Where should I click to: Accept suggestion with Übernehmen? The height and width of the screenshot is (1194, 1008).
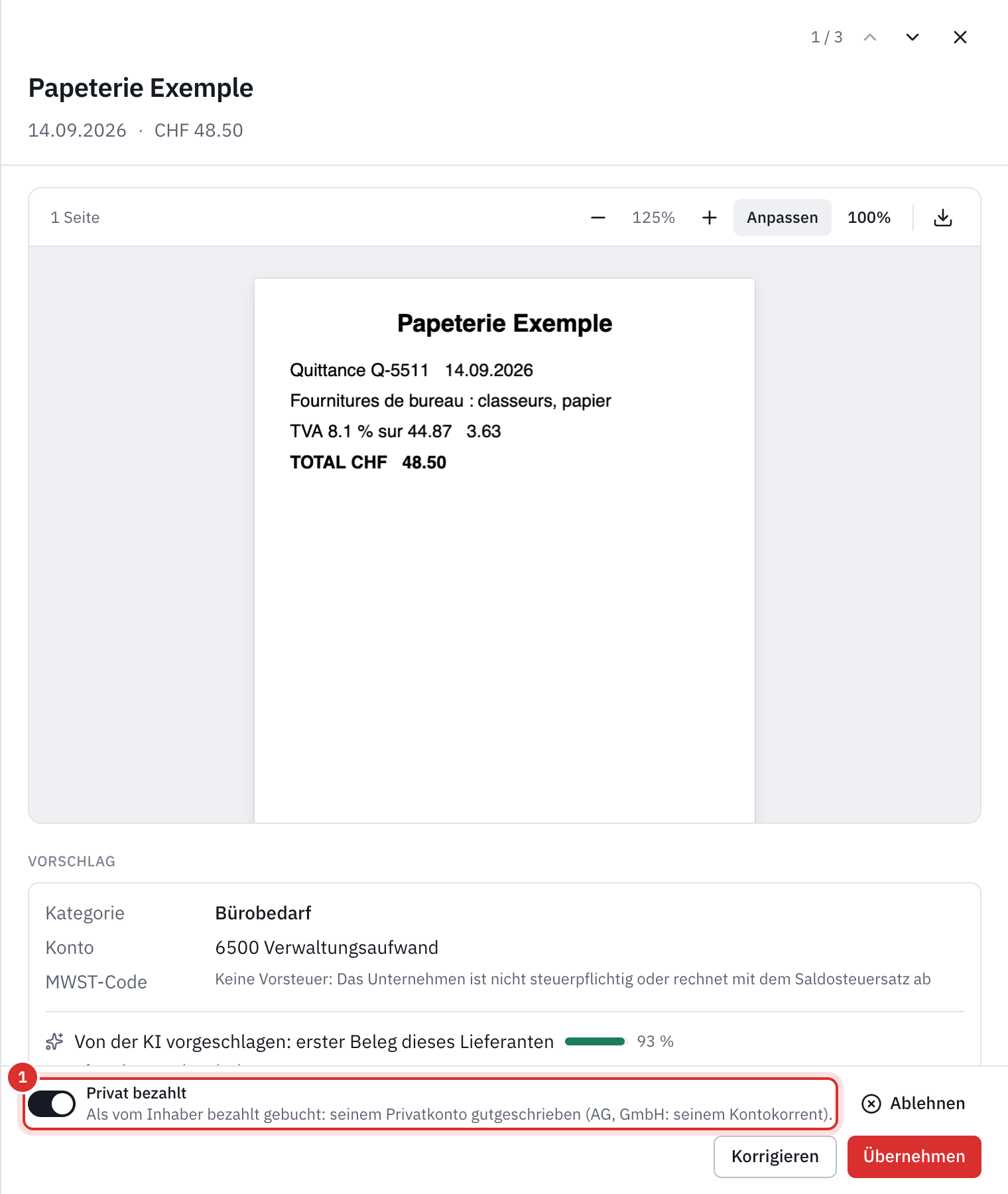tap(914, 1156)
